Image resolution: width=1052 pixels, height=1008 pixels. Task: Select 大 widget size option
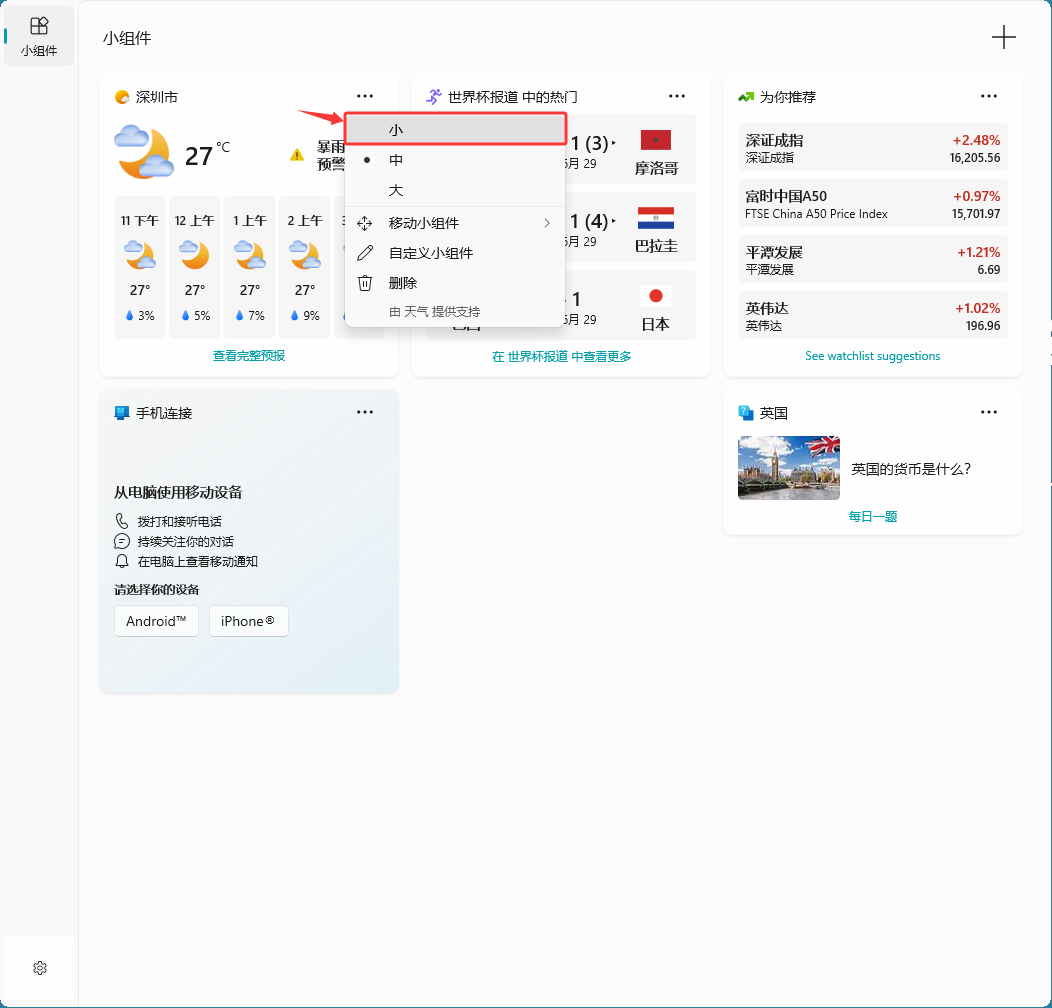(456, 190)
